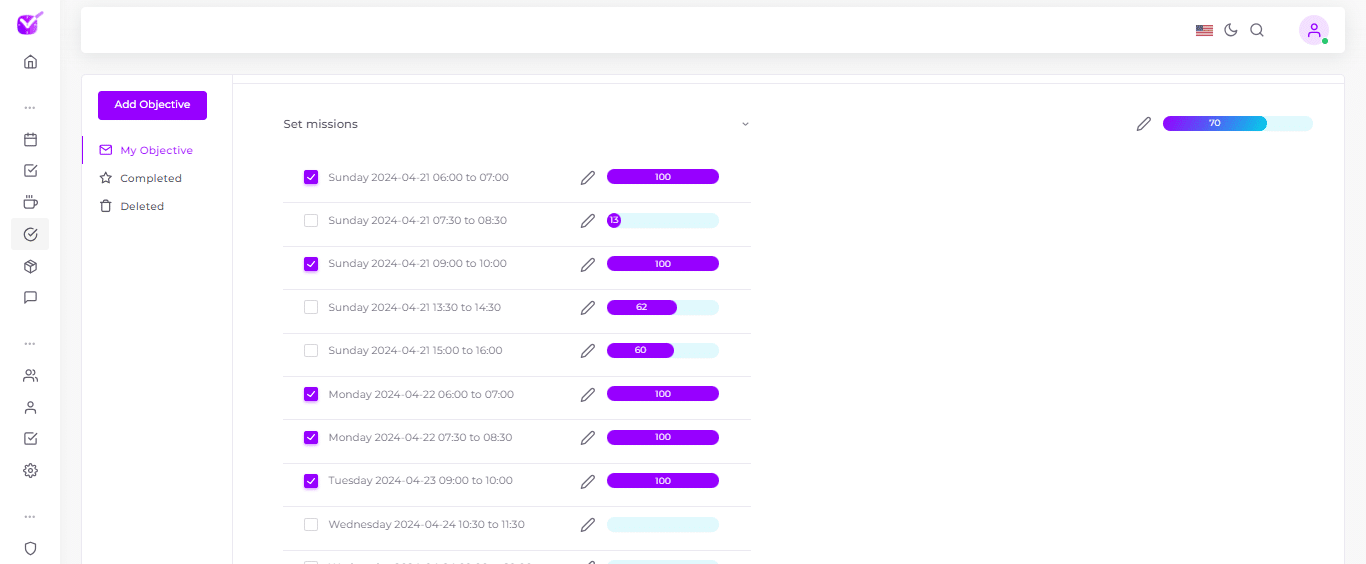
Task: Edit the Sunday 07:30 to 08:30 mission
Action: pos(588,221)
